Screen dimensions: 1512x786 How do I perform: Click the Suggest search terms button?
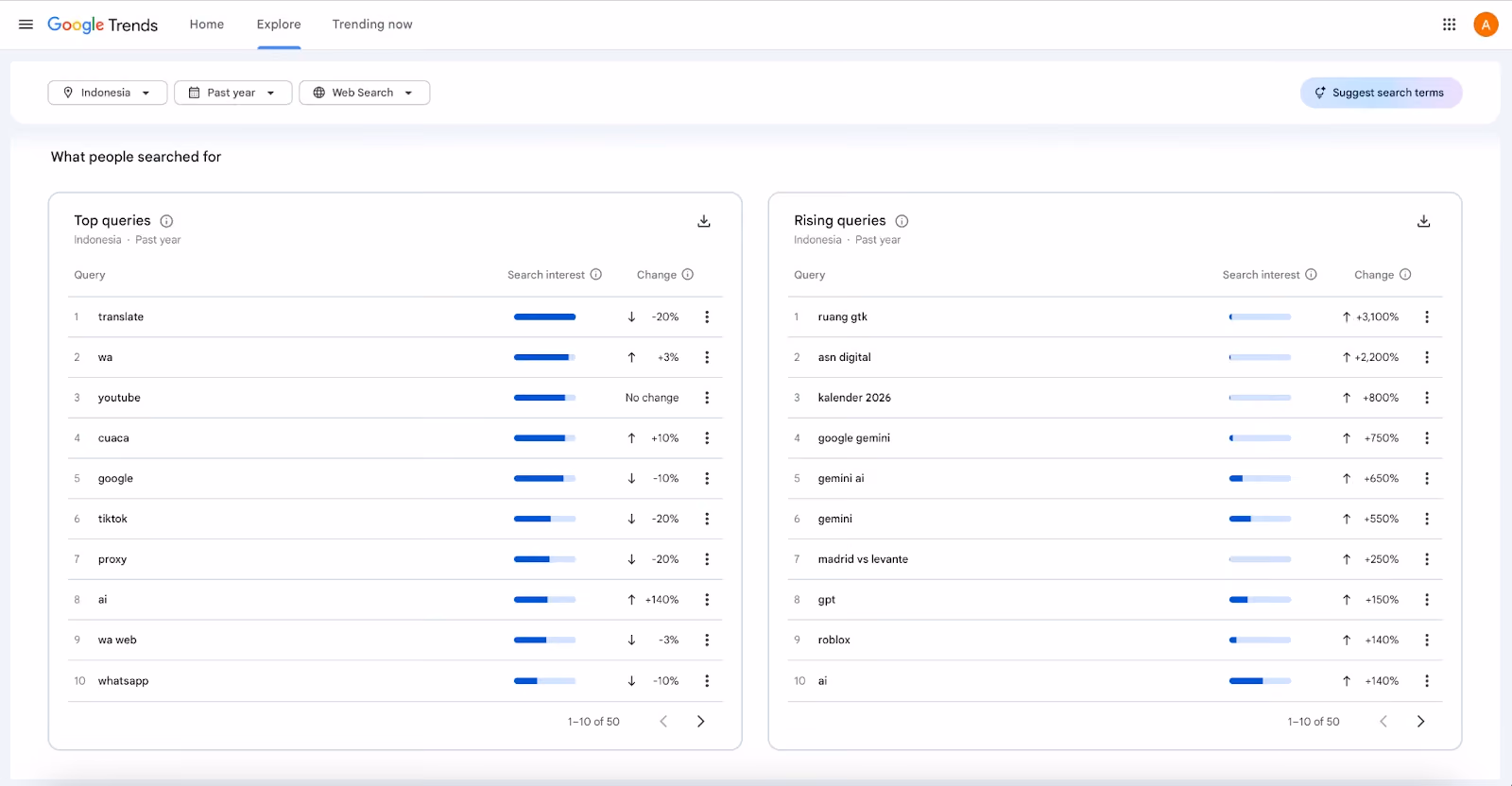[1381, 93]
